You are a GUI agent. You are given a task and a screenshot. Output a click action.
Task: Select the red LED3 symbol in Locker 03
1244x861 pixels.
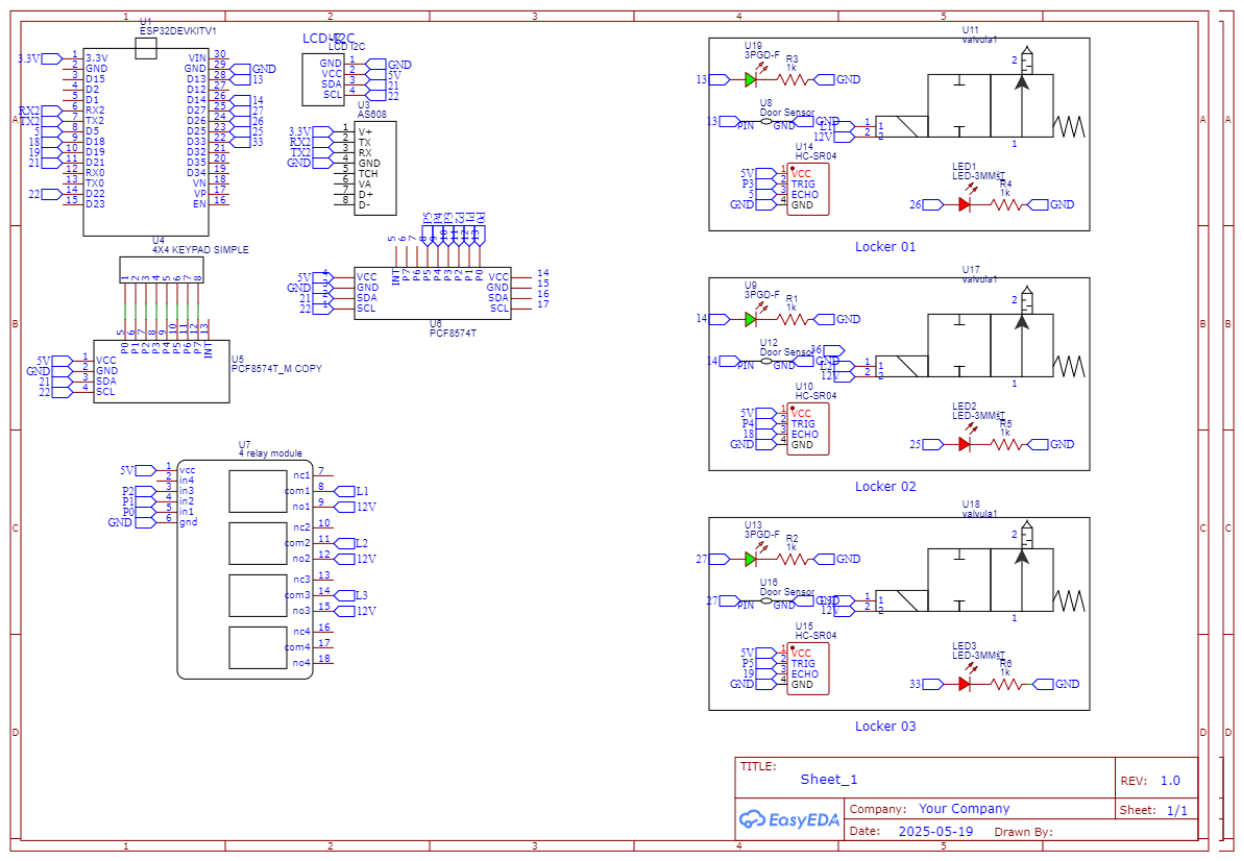[x=964, y=684]
